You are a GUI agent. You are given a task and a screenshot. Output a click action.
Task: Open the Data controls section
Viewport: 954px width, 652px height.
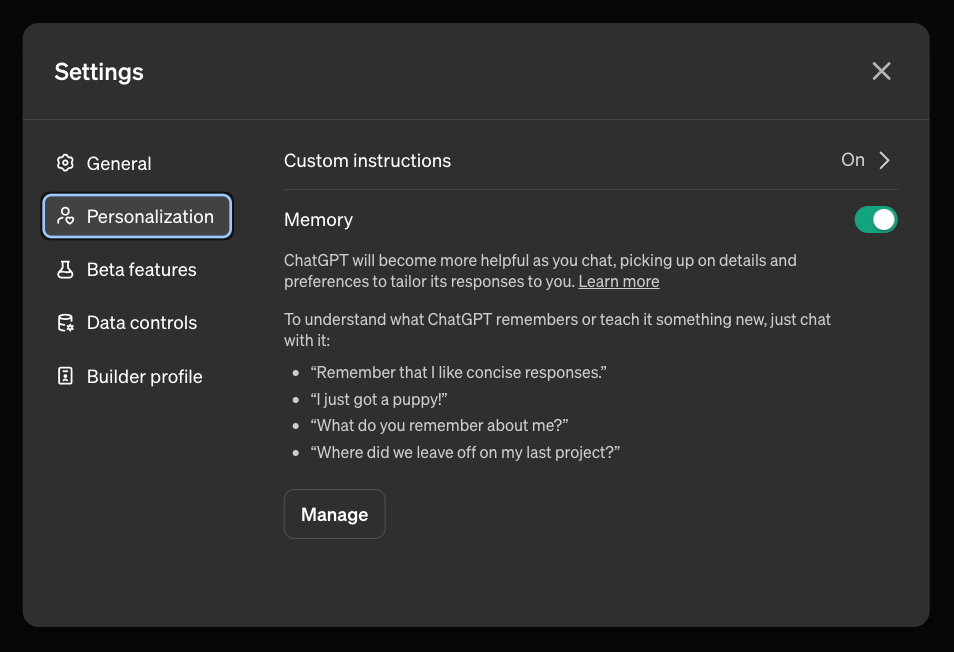[x=141, y=323]
